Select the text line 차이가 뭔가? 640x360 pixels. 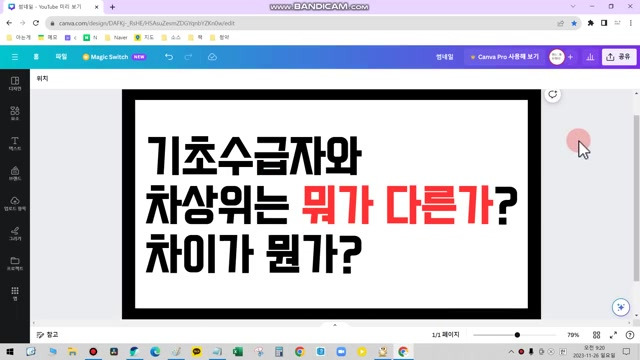tap(254, 253)
